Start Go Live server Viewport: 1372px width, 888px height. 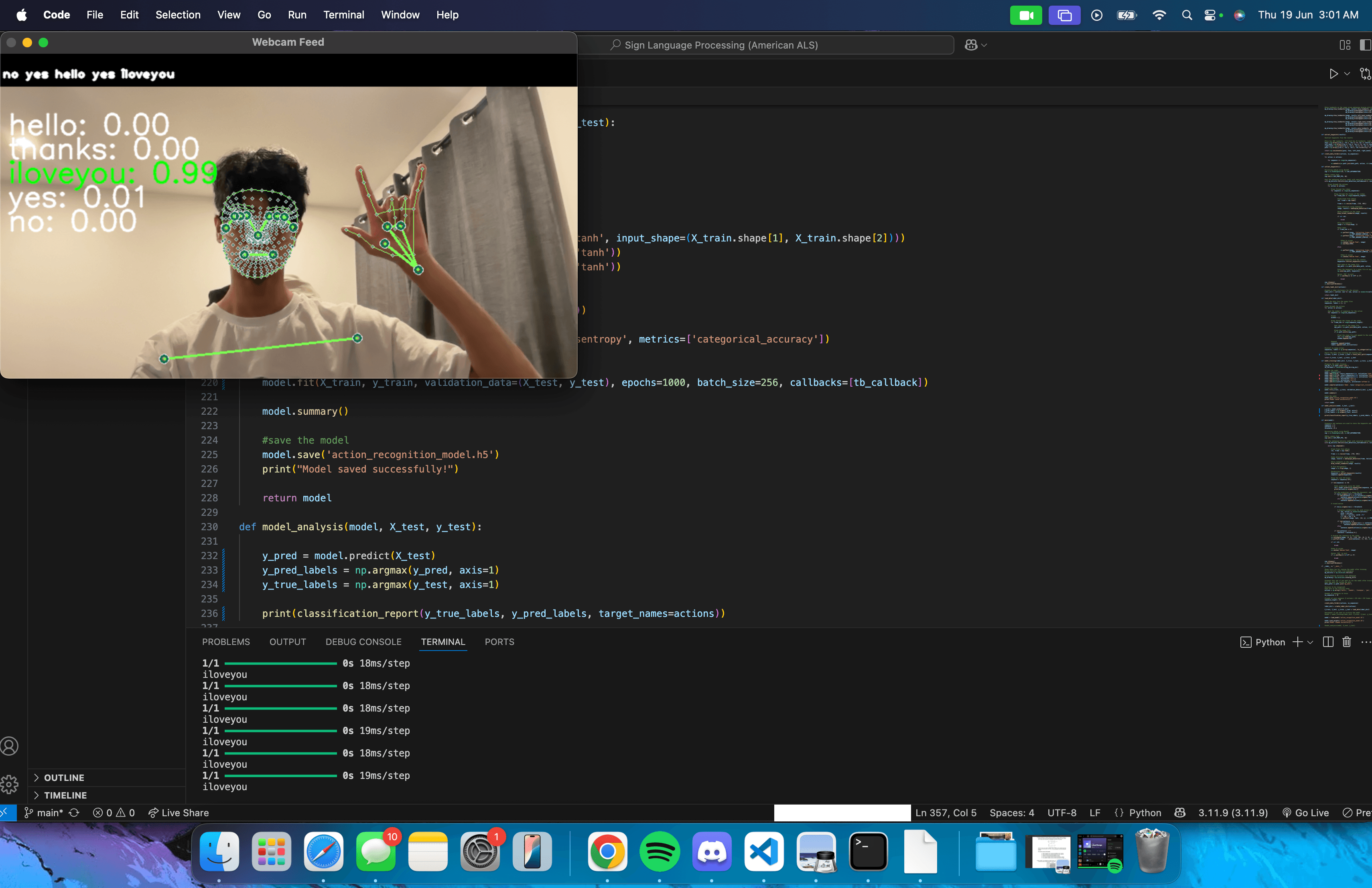point(1306,813)
